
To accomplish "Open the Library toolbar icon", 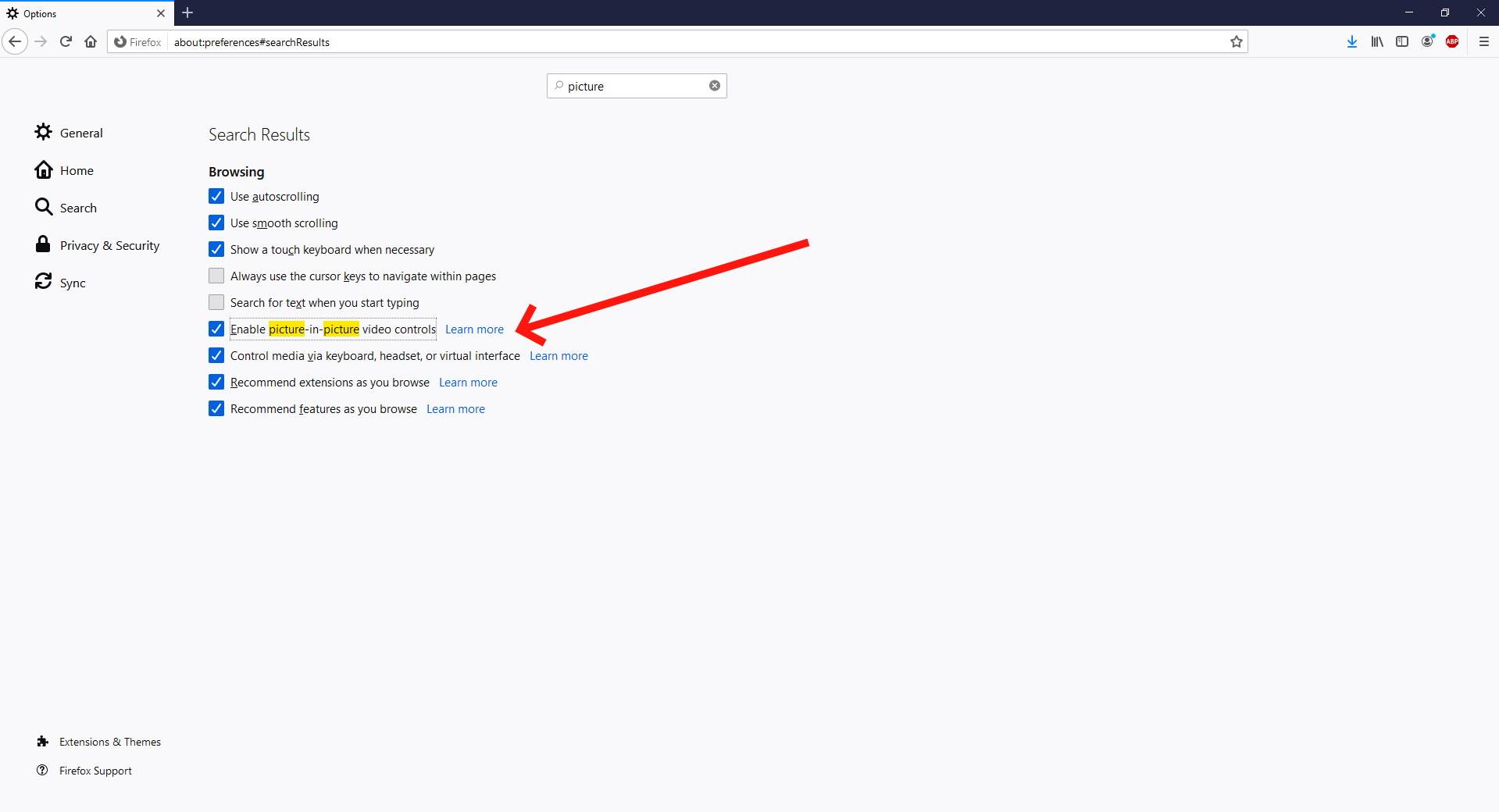I will tap(1377, 41).
